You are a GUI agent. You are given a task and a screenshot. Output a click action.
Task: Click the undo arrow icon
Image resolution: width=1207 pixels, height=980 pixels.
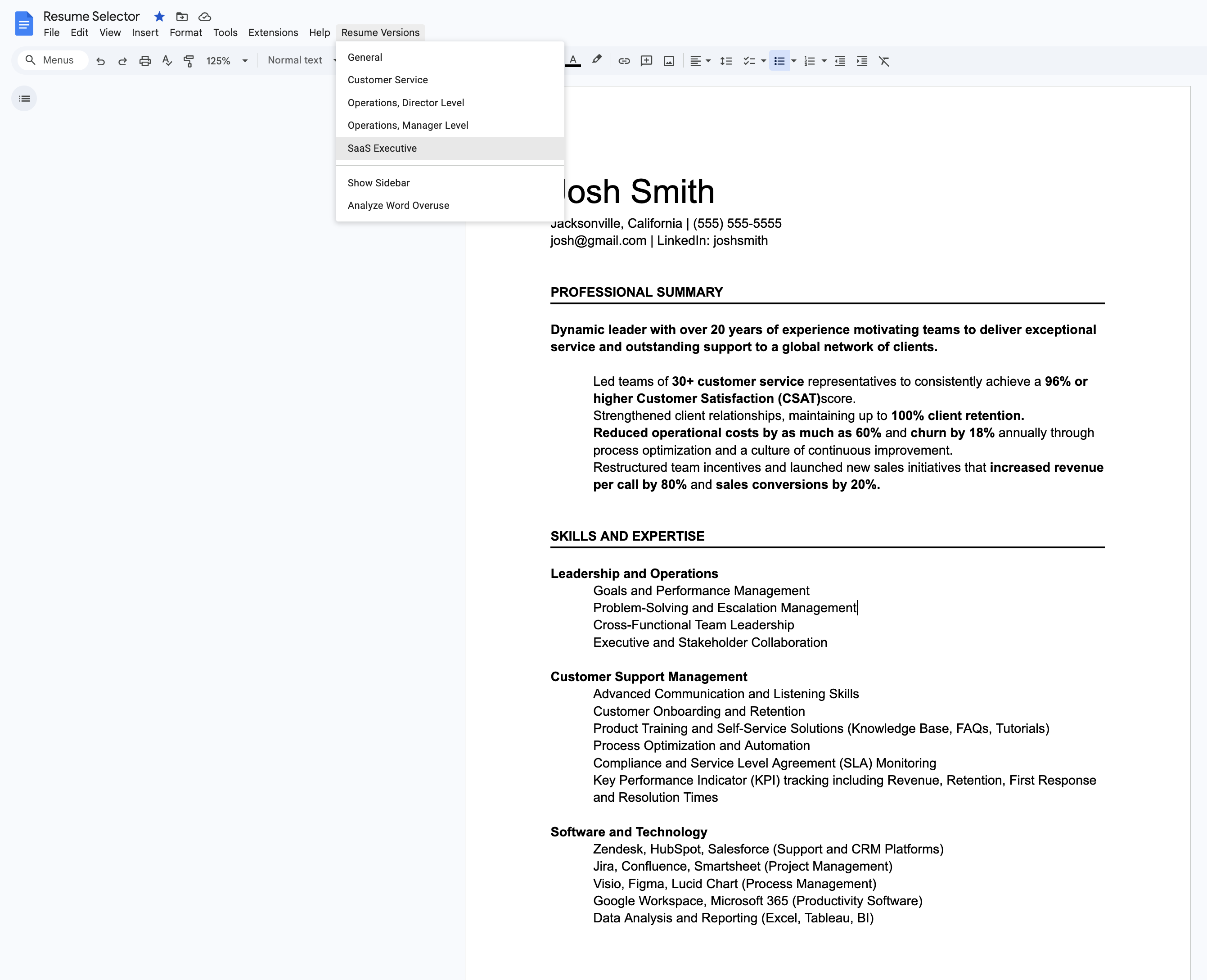click(x=100, y=61)
